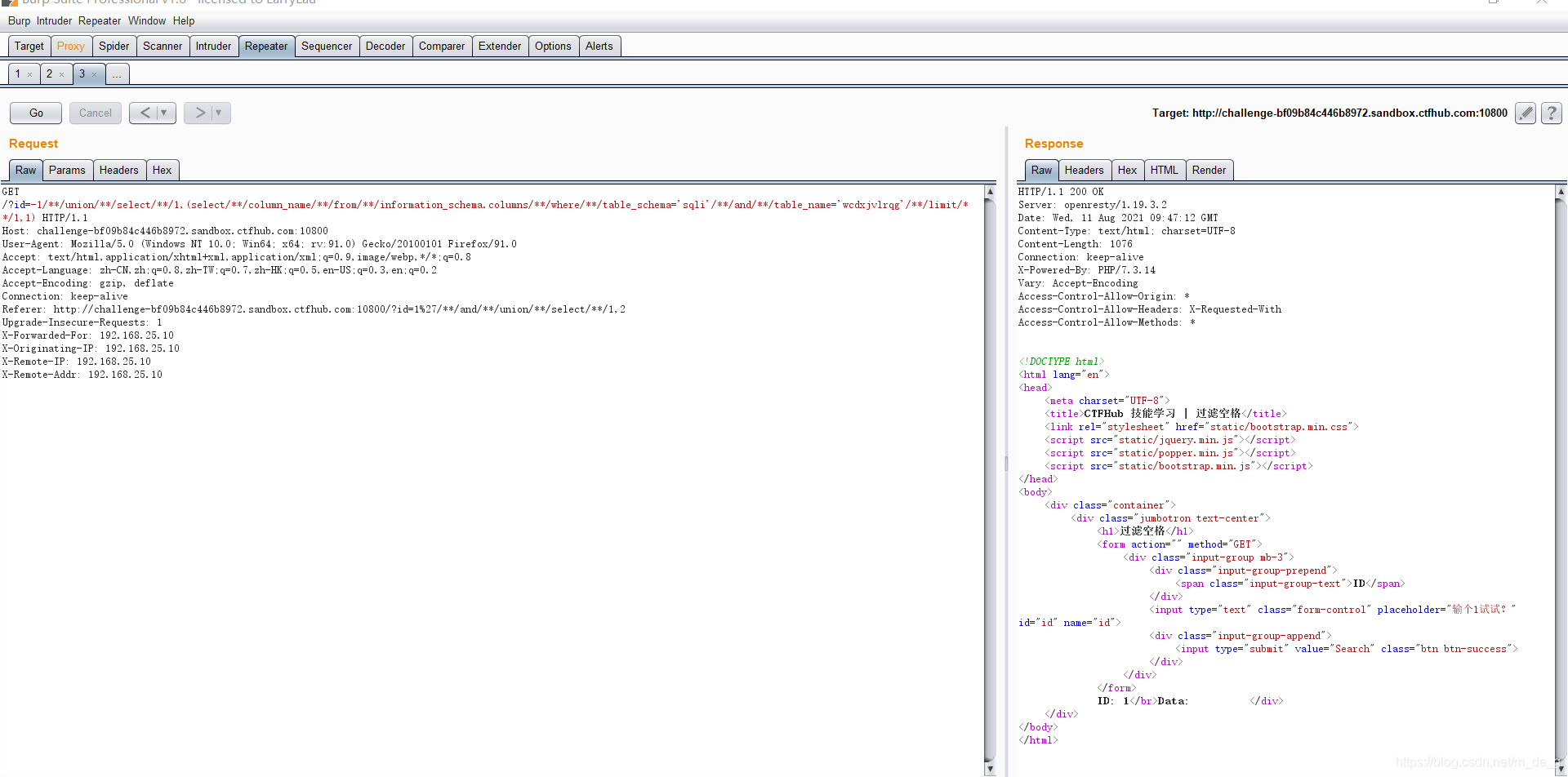
Task: Show the request Hex view
Action: click(163, 170)
